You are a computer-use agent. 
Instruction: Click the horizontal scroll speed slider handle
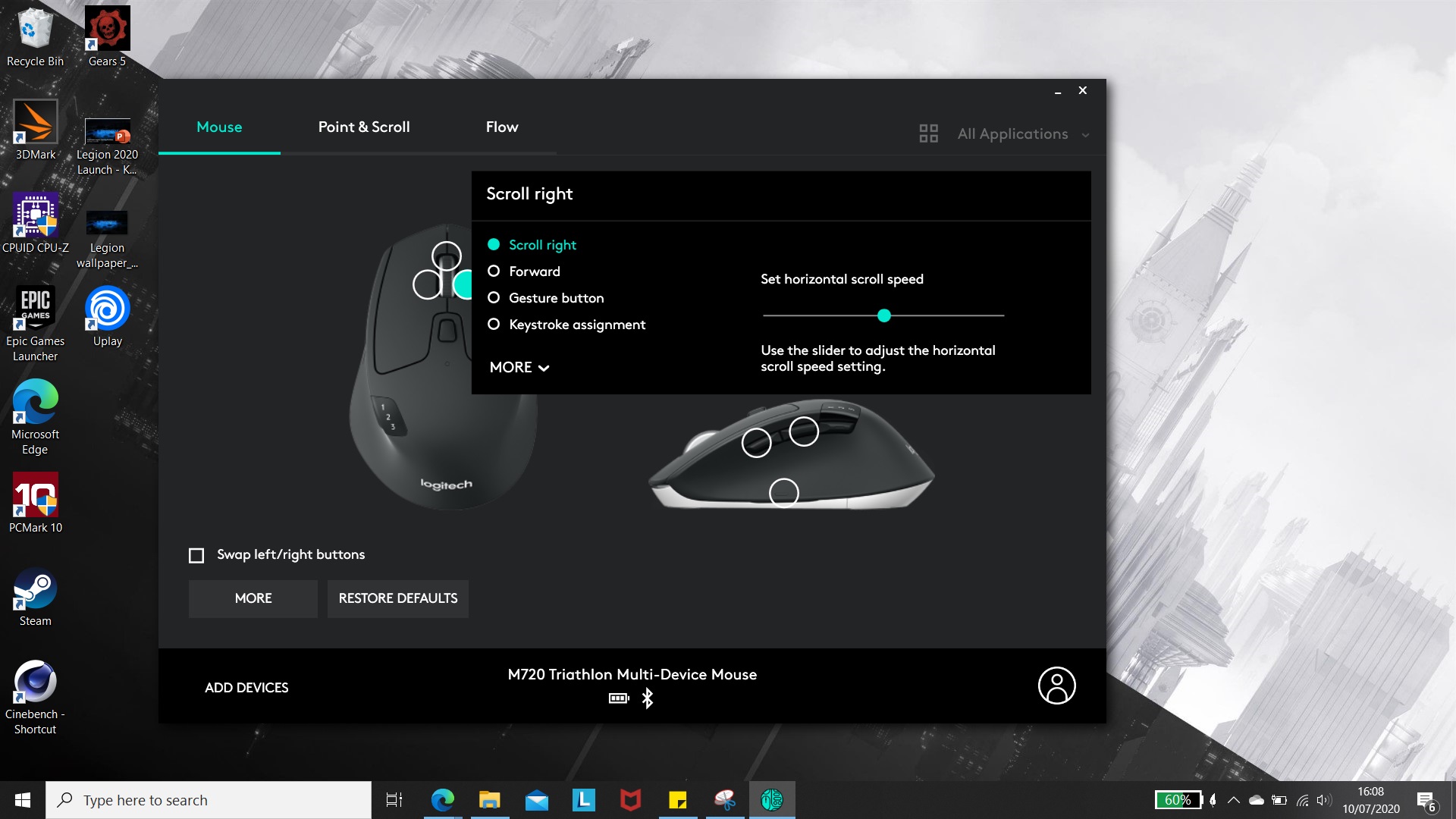click(x=883, y=315)
